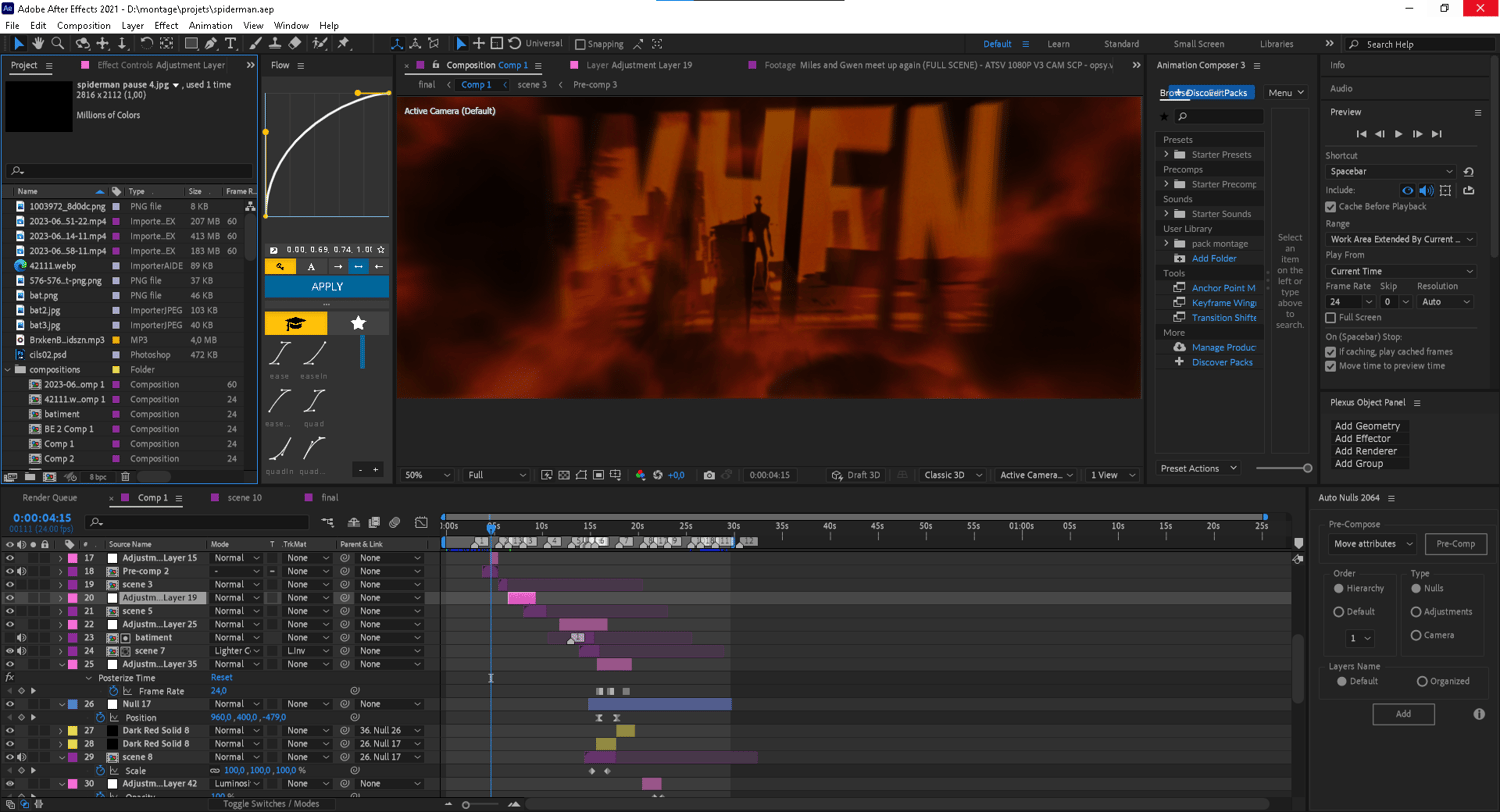The width and height of the screenshot is (1500, 812).
Task: Click the Add button in Auto Nulls
Action: pos(1403,714)
